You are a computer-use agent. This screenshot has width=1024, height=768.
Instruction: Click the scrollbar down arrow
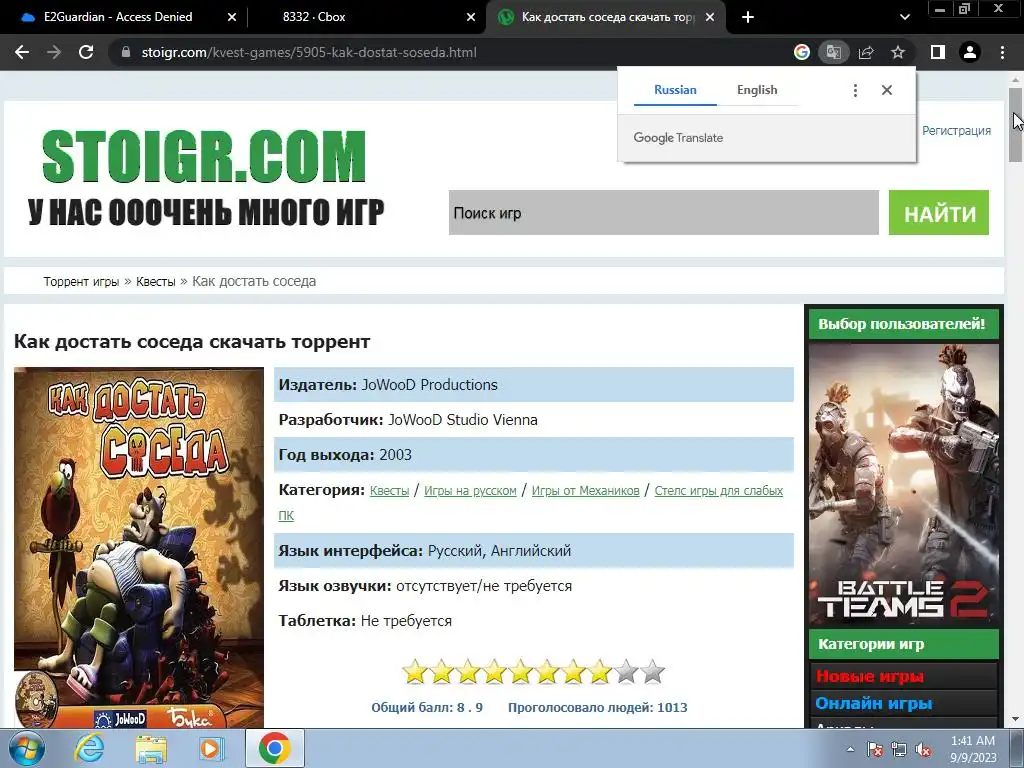tap(1016, 719)
